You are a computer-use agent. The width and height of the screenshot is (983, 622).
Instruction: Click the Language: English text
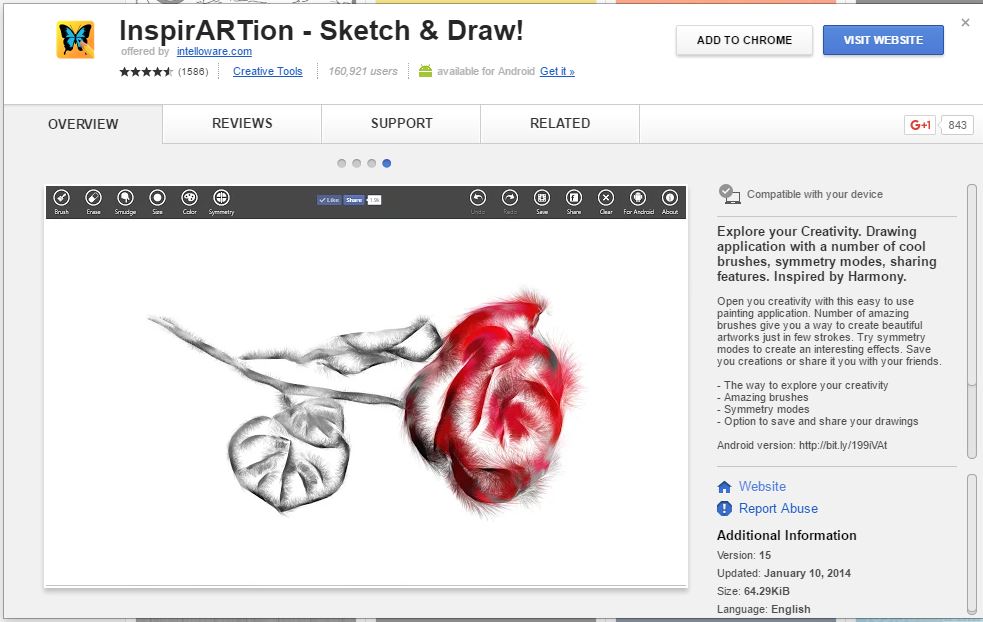(764, 609)
